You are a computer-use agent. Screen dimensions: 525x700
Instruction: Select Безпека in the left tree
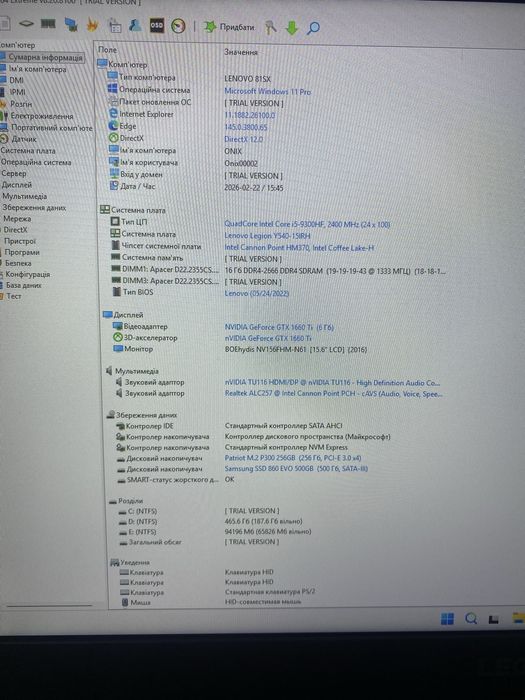[18, 263]
